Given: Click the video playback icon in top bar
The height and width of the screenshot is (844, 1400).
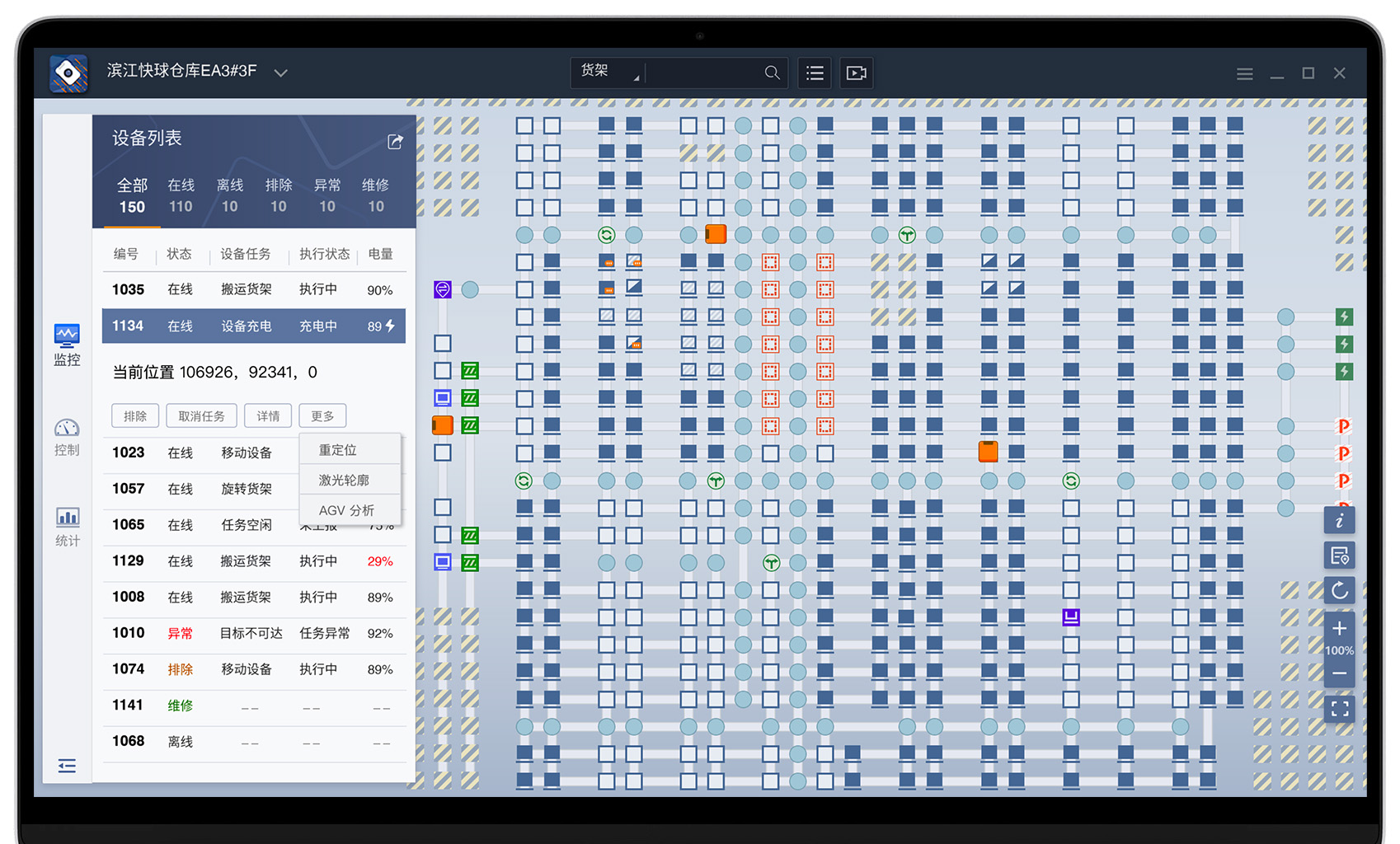Looking at the screenshot, I should pos(857,73).
